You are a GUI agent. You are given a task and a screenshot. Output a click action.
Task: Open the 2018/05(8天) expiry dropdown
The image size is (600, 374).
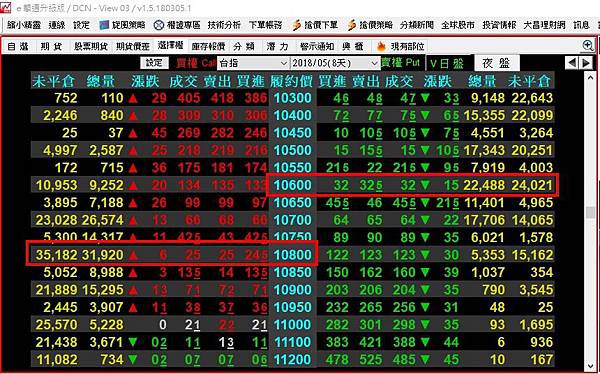click(335, 63)
